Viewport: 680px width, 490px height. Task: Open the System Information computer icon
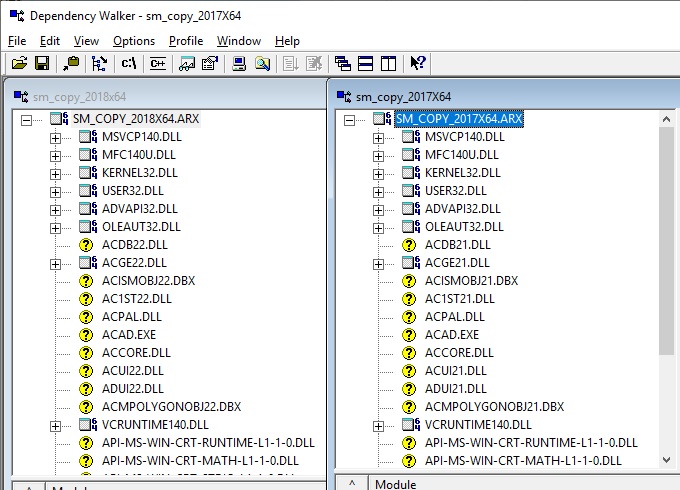239,63
